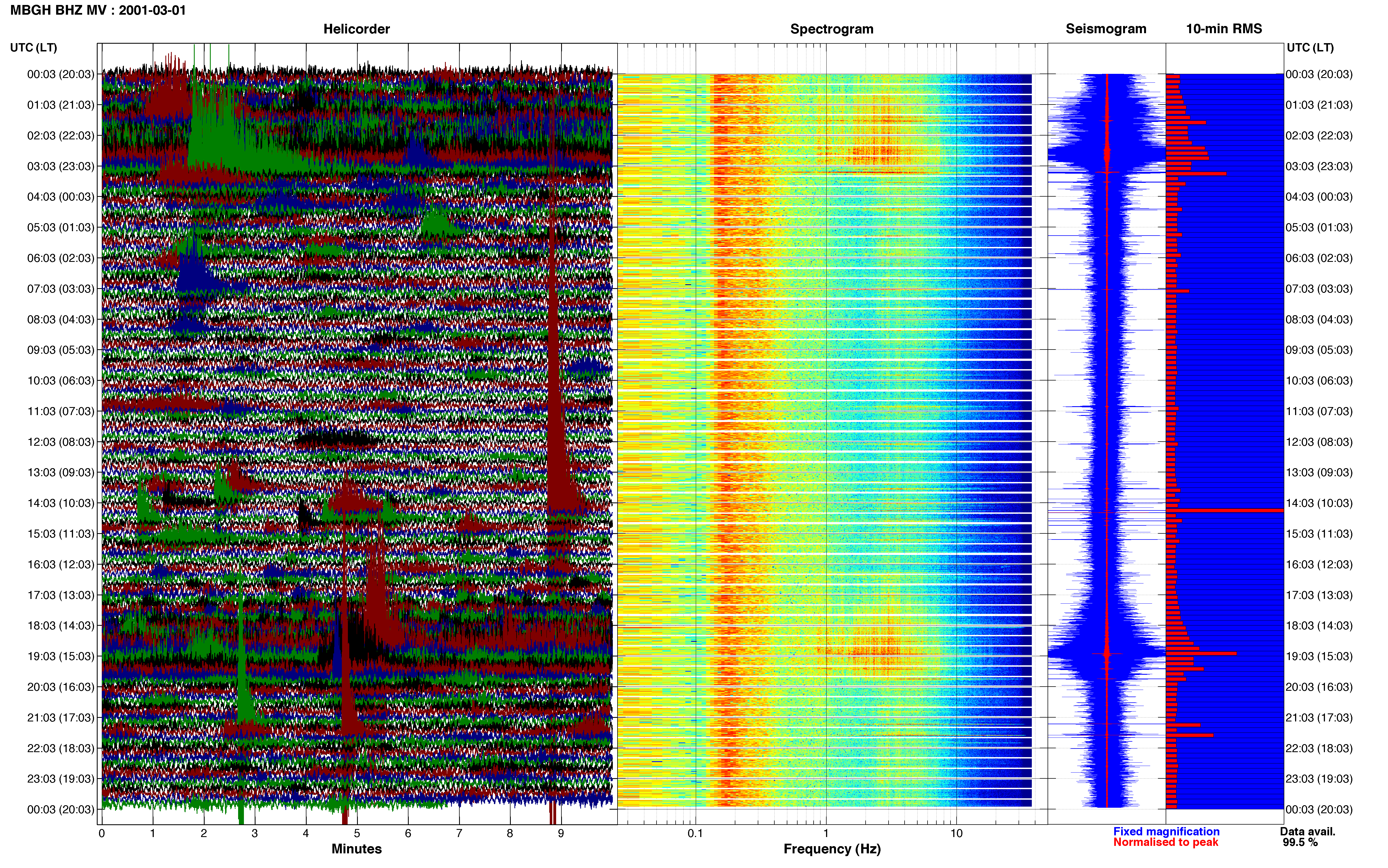Click left time label '09:03 (05:03)'
Screen dimensions: 1388x868
60,350
